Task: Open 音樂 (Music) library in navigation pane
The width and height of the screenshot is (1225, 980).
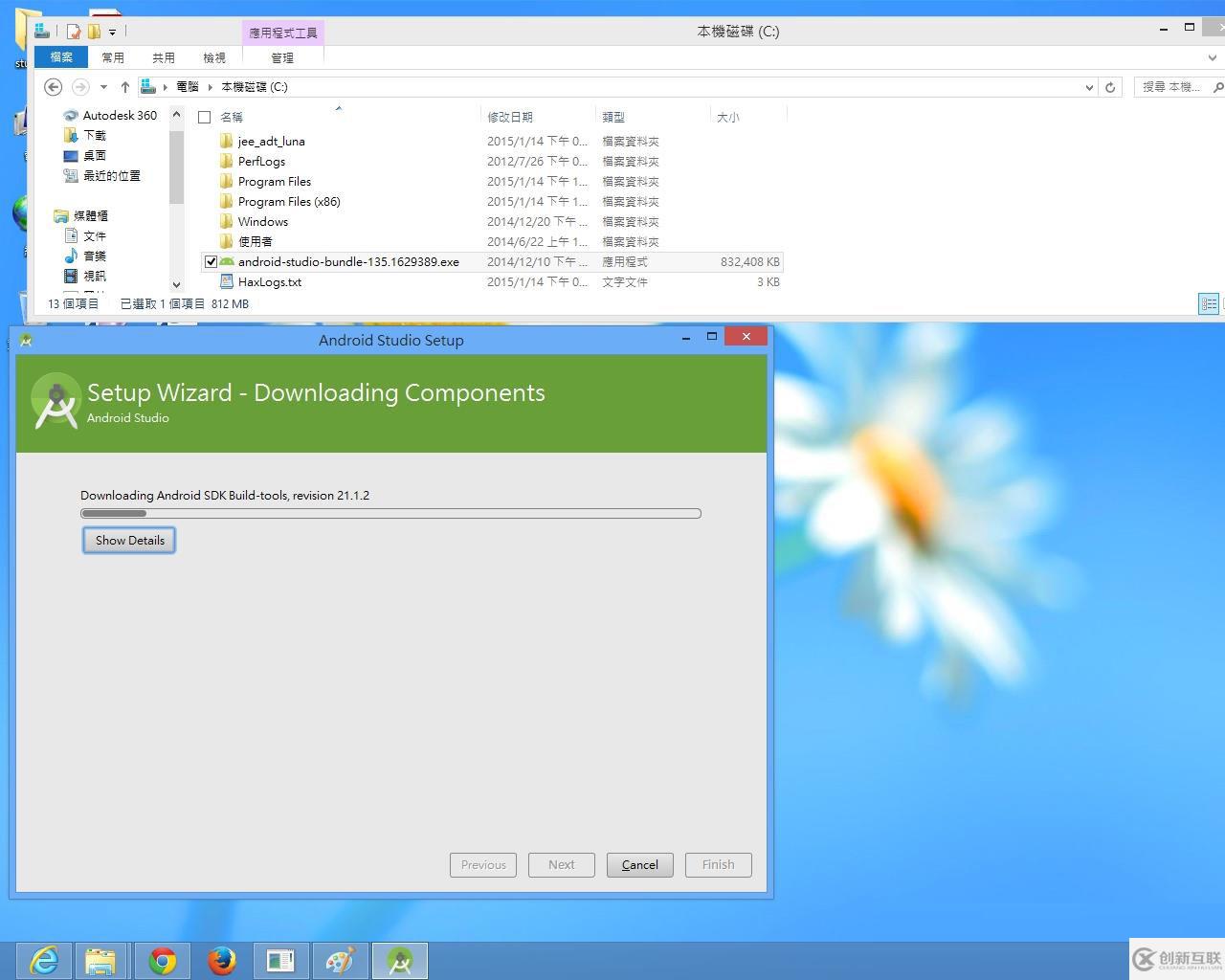Action: coord(95,256)
